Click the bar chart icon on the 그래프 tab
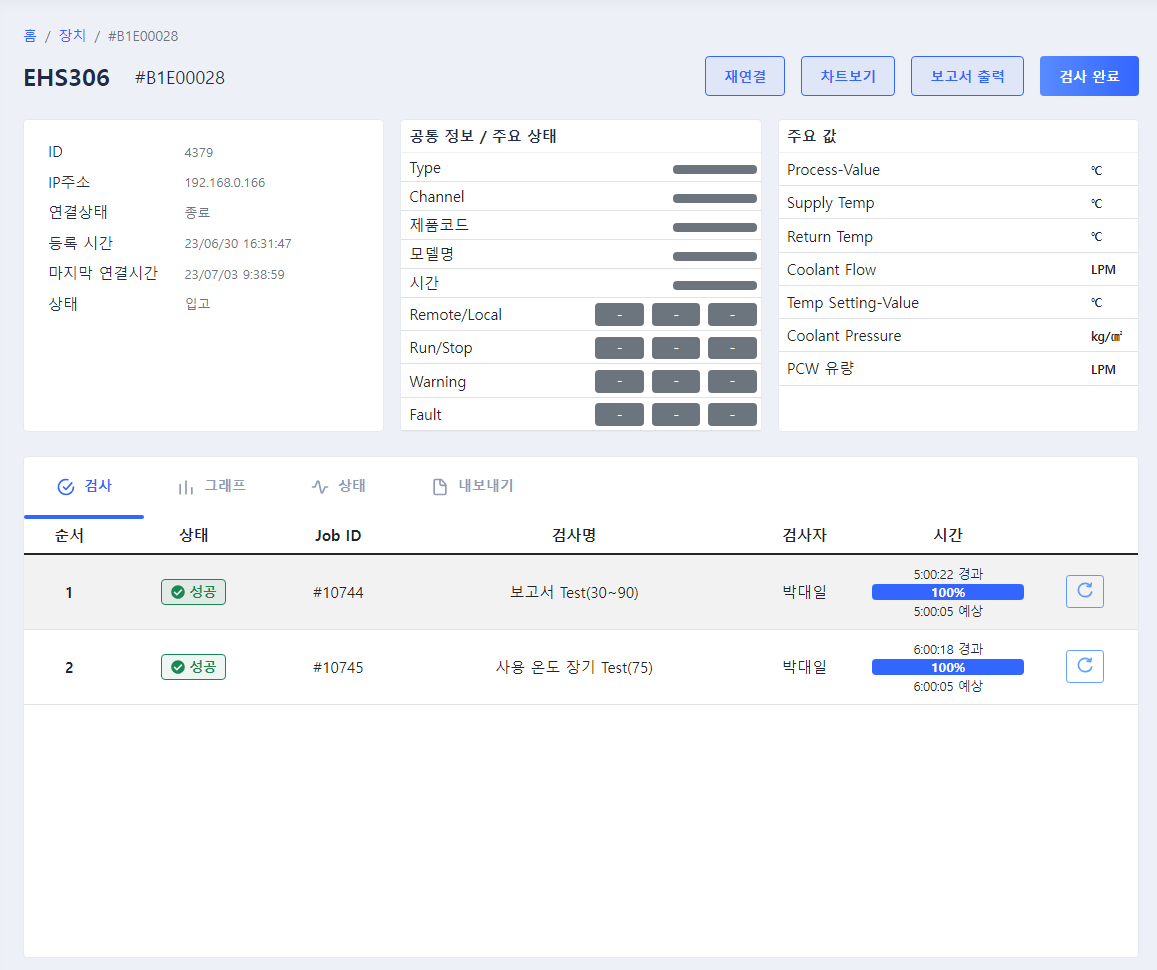Screen dimensions: 1157x970 [x=185, y=488]
